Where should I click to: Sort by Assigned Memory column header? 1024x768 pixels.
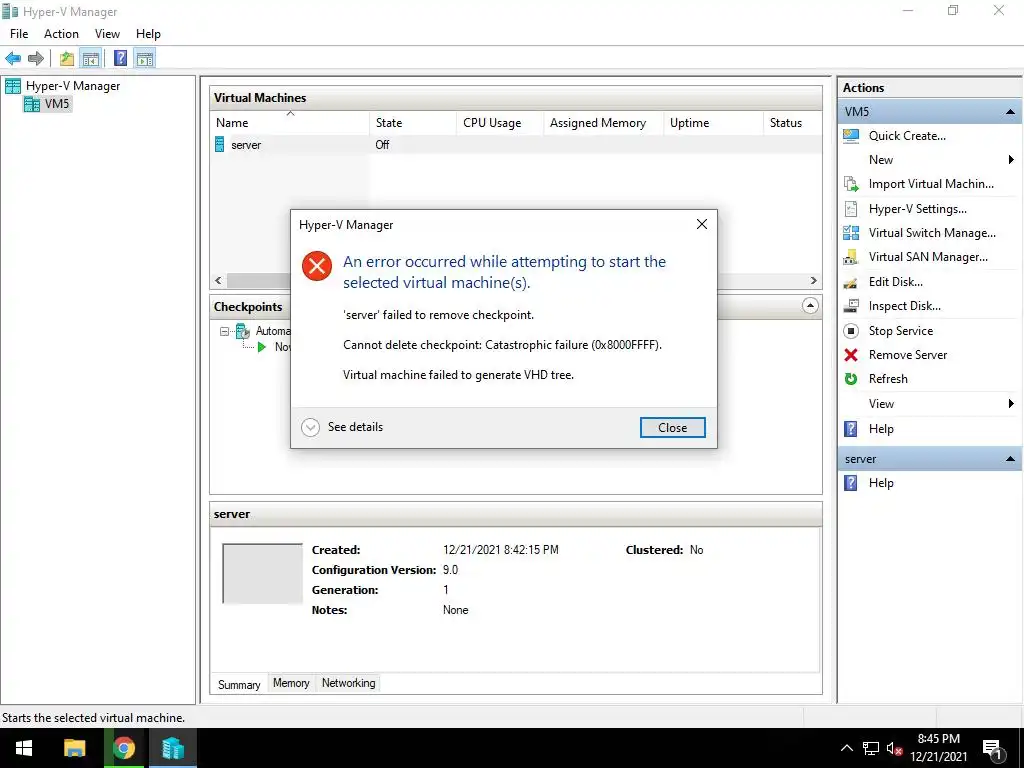point(603,123)
